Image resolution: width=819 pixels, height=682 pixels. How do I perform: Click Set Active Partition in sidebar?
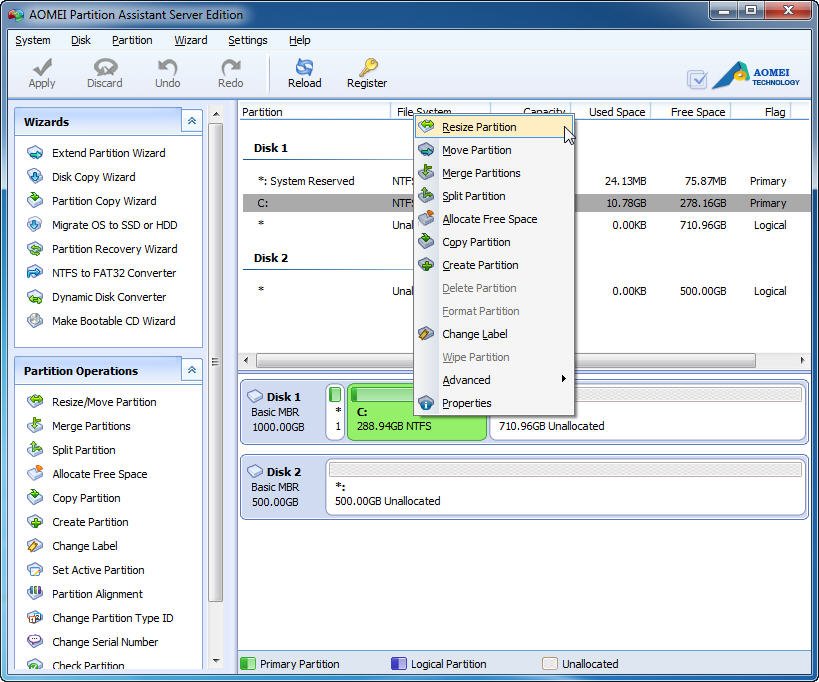coord(98,570)
